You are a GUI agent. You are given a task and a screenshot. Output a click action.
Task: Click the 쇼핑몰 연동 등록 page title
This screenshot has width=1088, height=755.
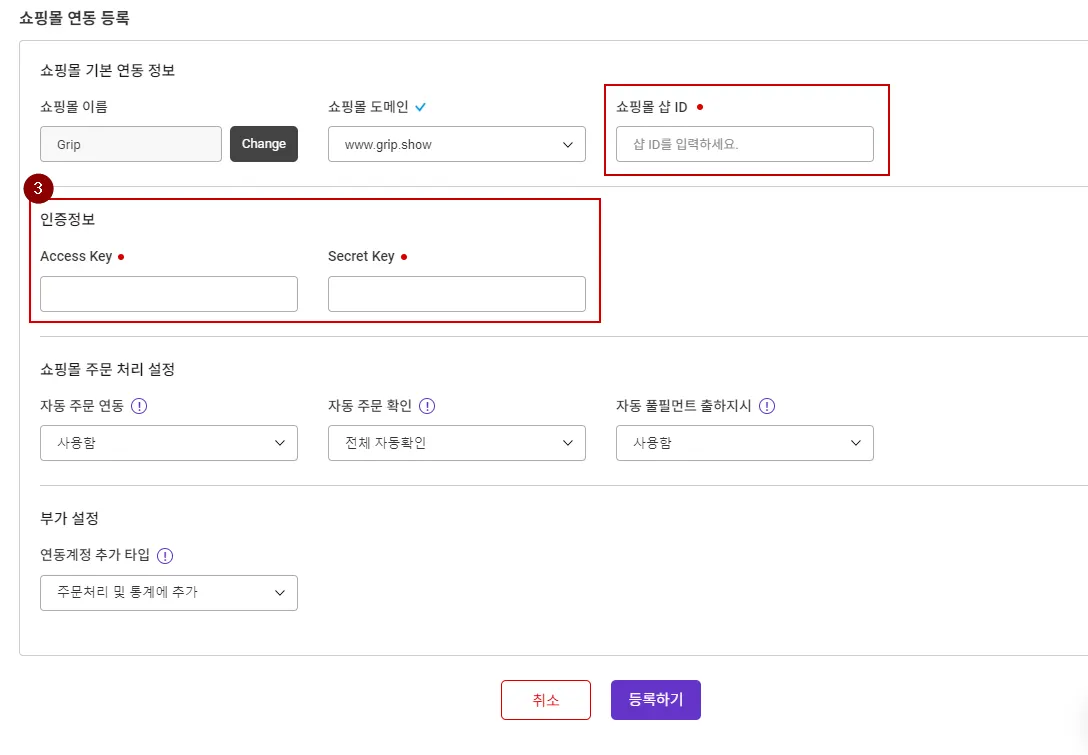[74, 17]
